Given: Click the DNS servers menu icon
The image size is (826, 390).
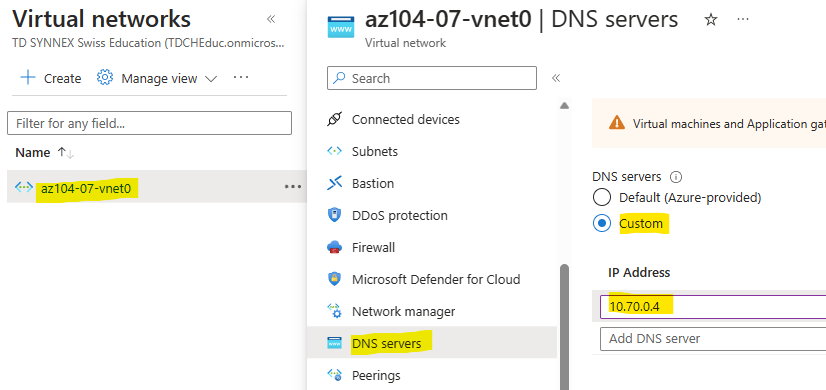Looking at the screenshot, I should pos(335,344).
